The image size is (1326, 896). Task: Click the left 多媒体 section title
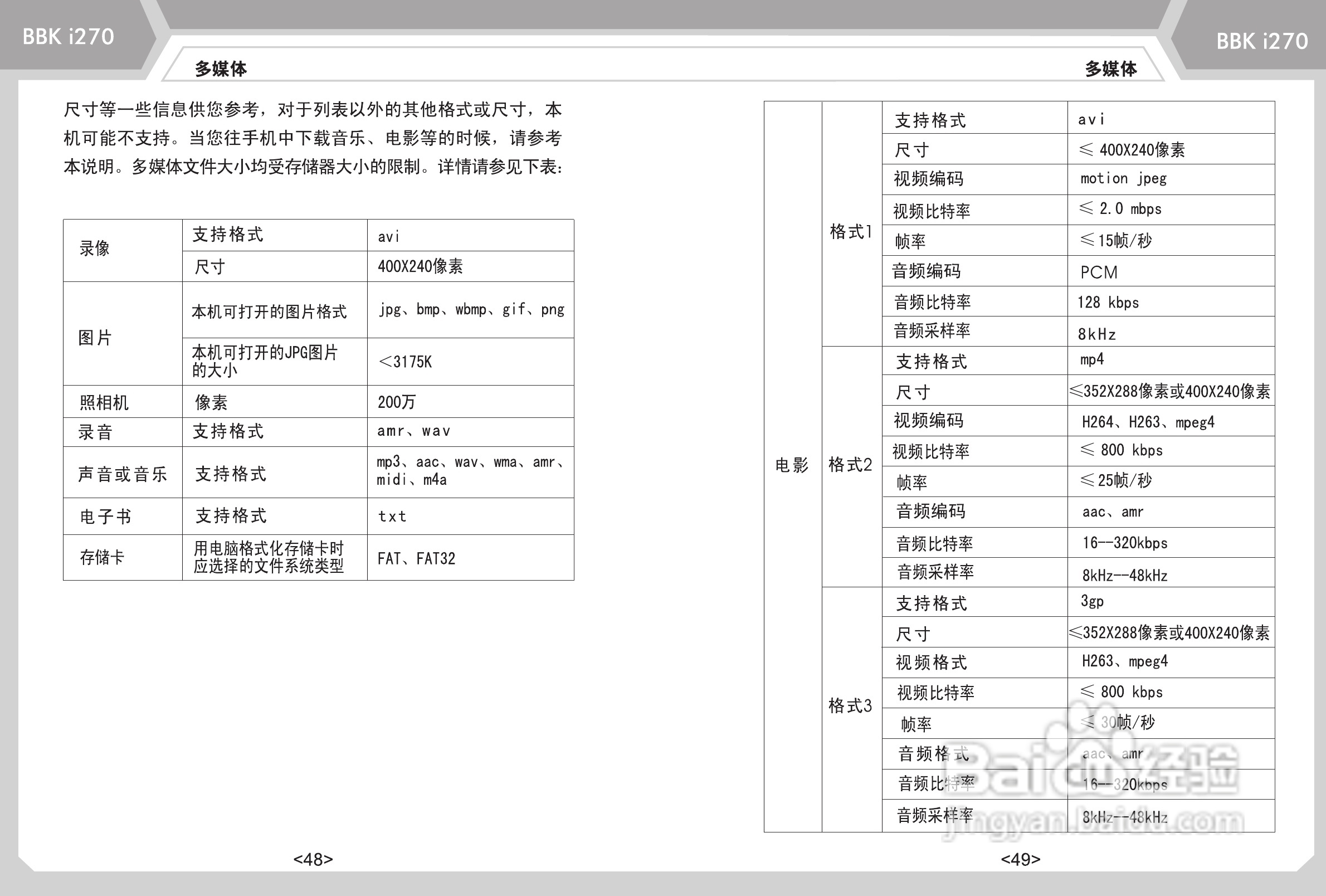(x=221, y=69)
